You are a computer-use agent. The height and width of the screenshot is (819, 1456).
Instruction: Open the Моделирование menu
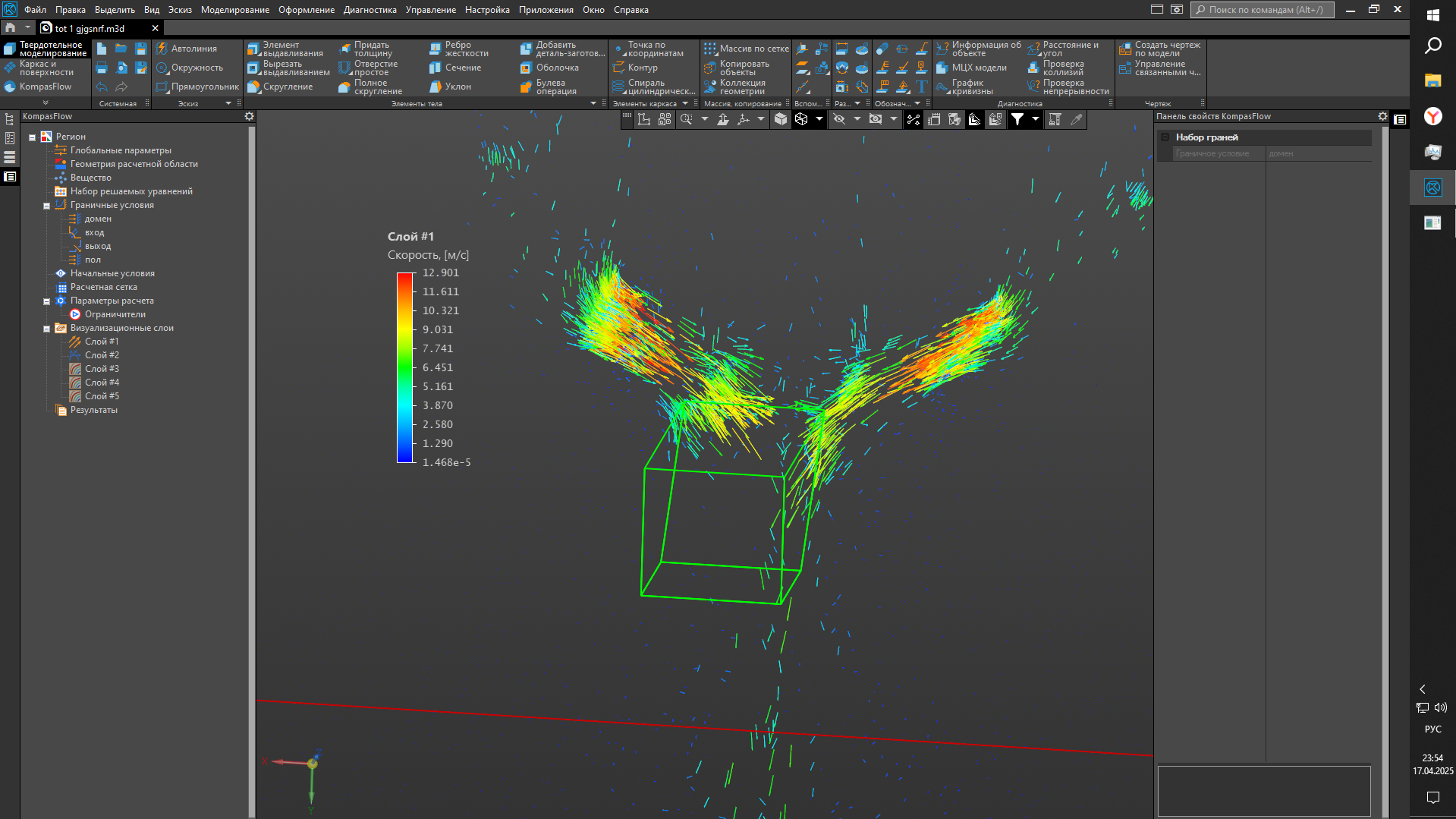[x=234, y=10]
